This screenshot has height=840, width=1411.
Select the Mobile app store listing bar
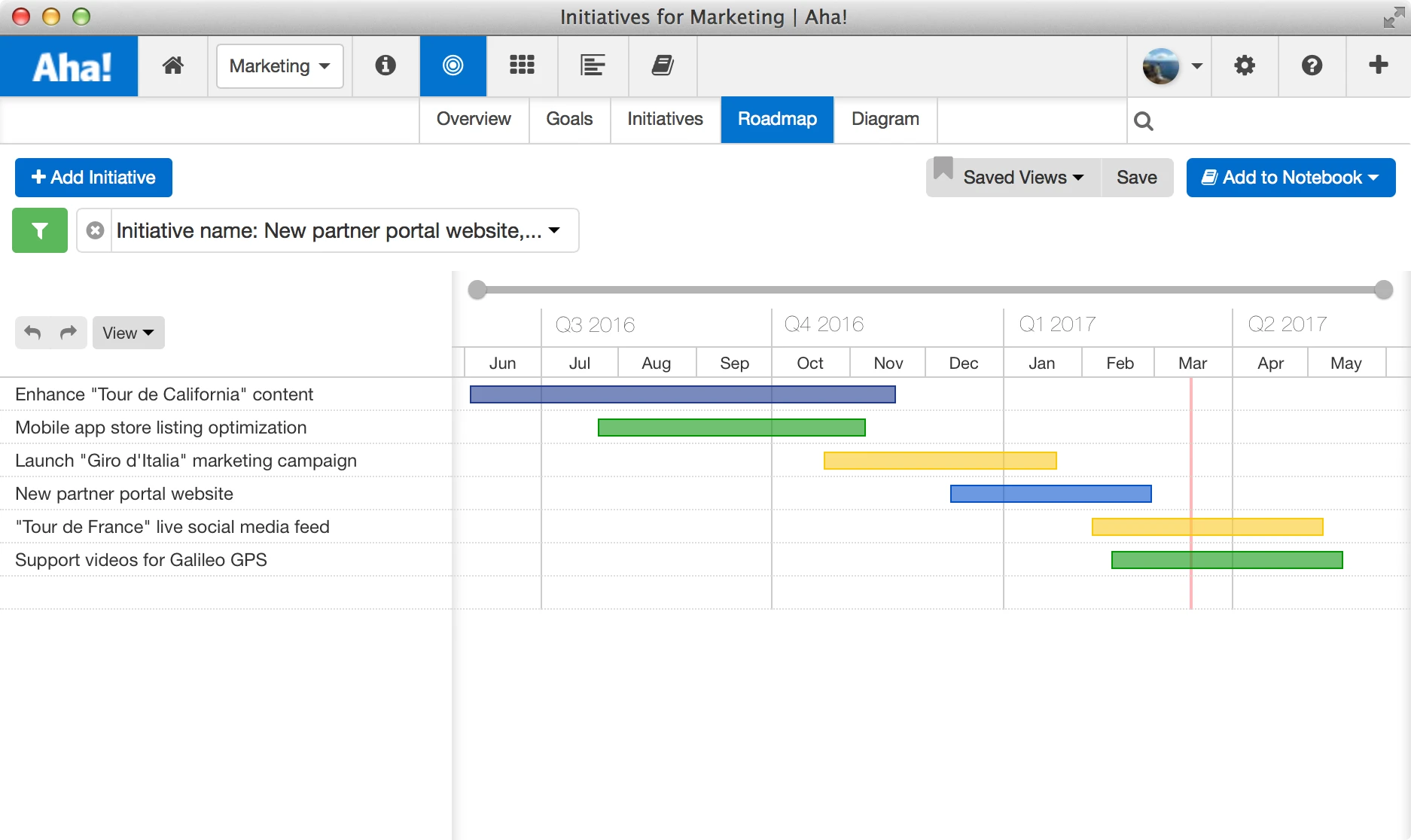pos(732,428)
